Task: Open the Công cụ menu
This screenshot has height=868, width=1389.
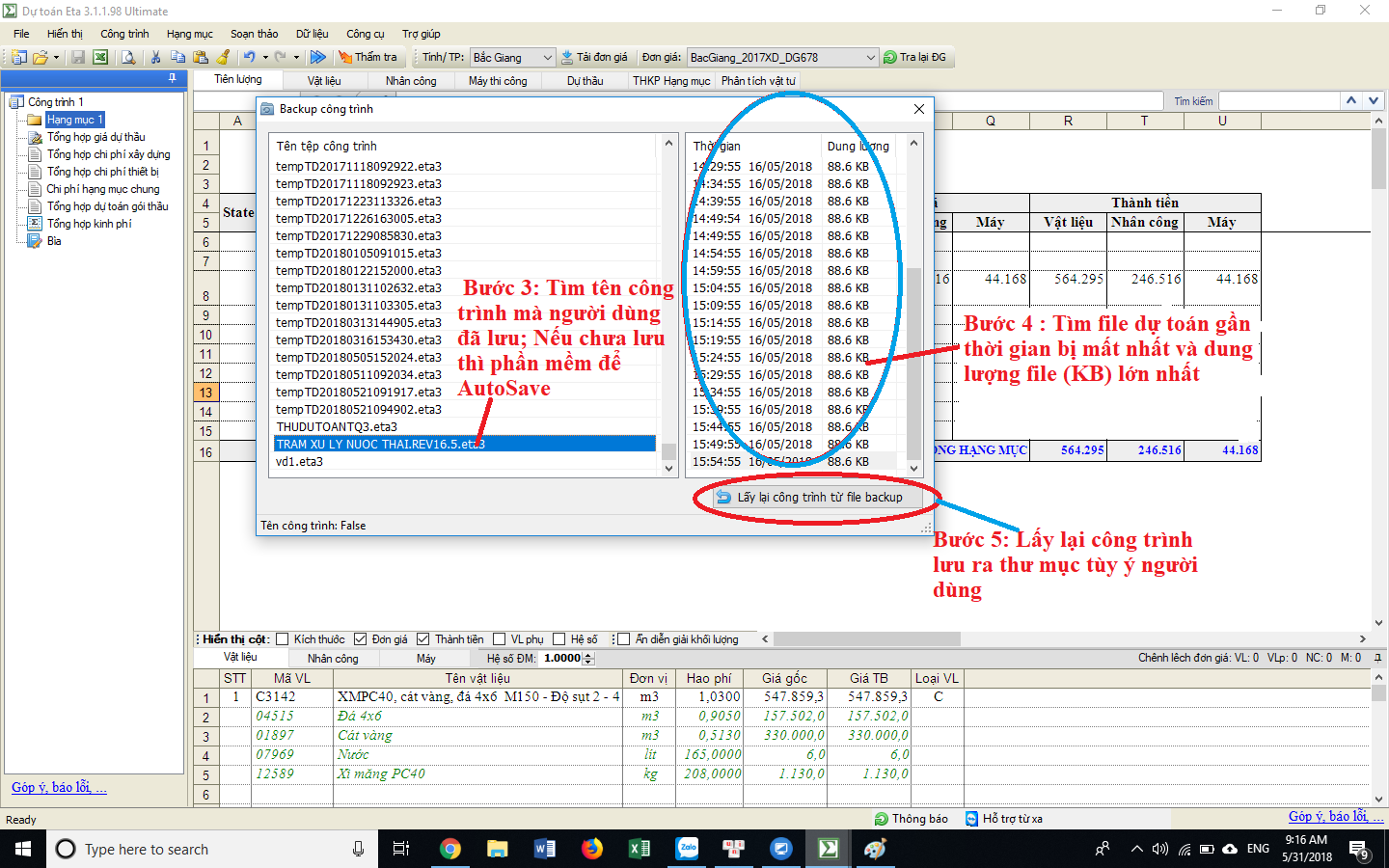Action: point(365,34)
